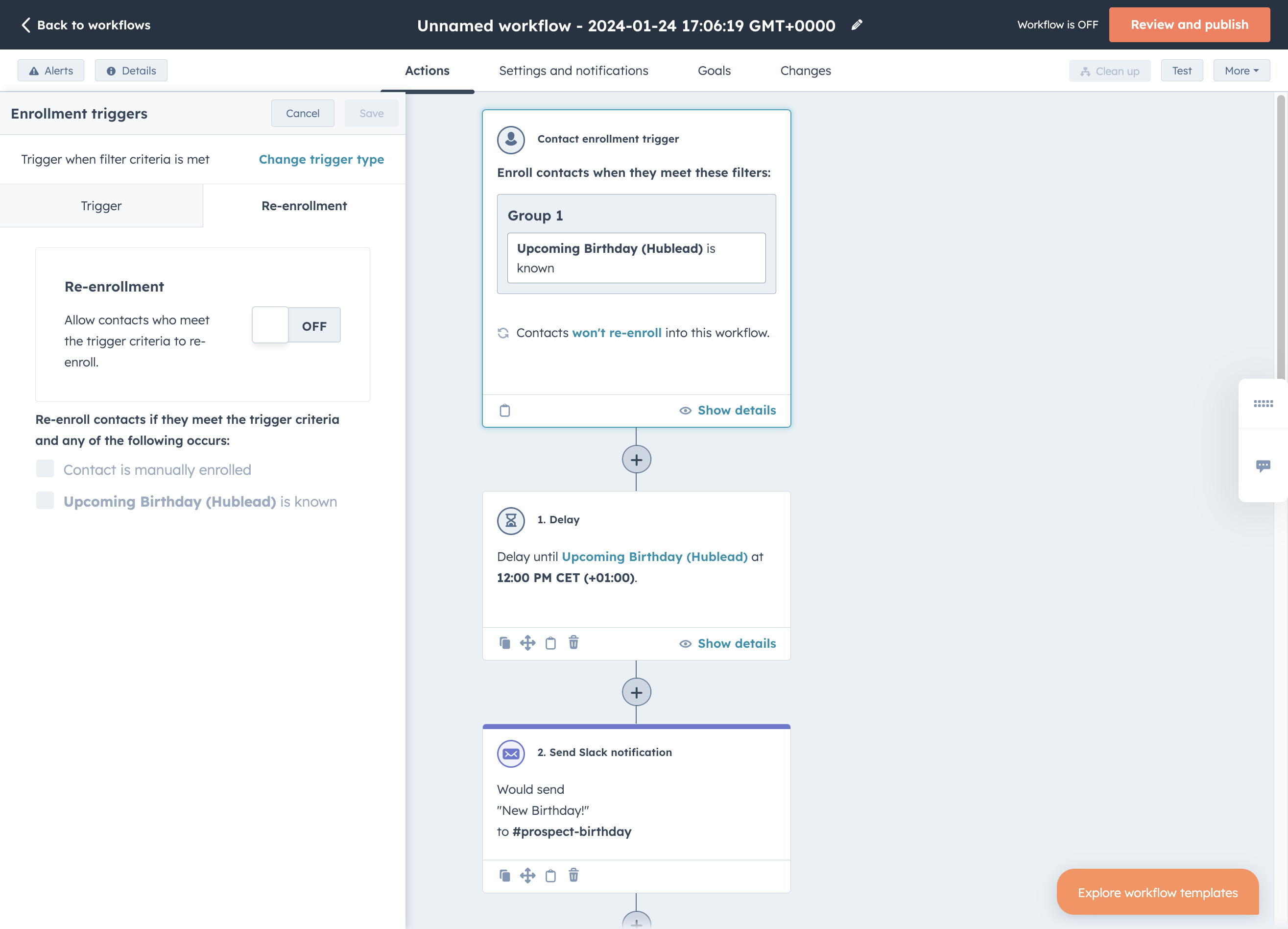Screen dimensions: 1288x929
Task: Open the Goals tab
Action: 714,71
